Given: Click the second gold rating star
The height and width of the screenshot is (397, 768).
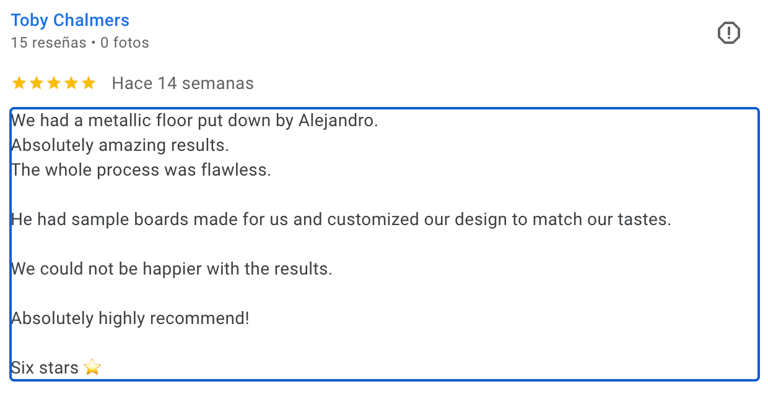Looking at the screenshot, I should 36,83.
